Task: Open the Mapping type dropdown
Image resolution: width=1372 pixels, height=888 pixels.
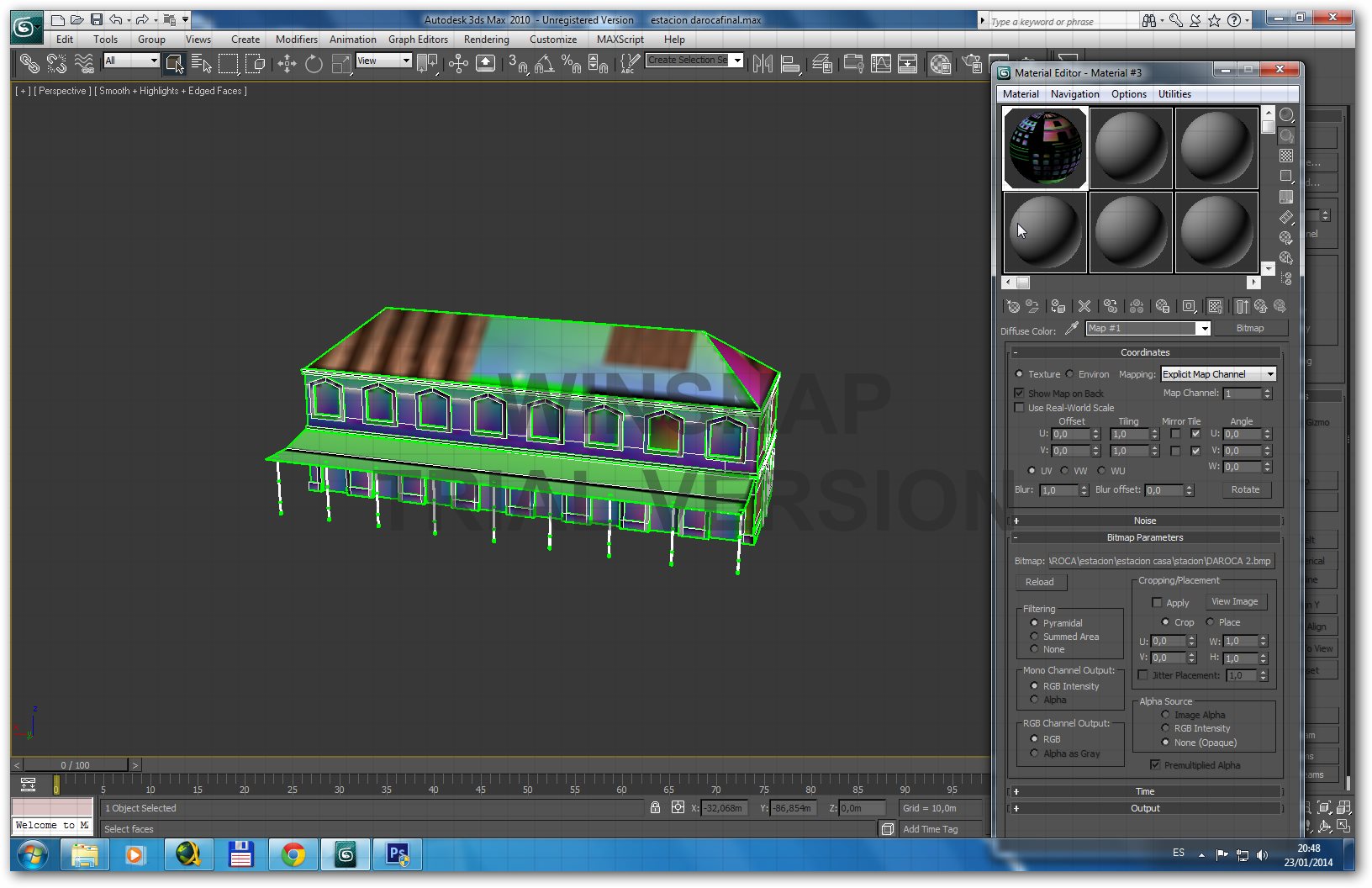Action: [1219, 374]
